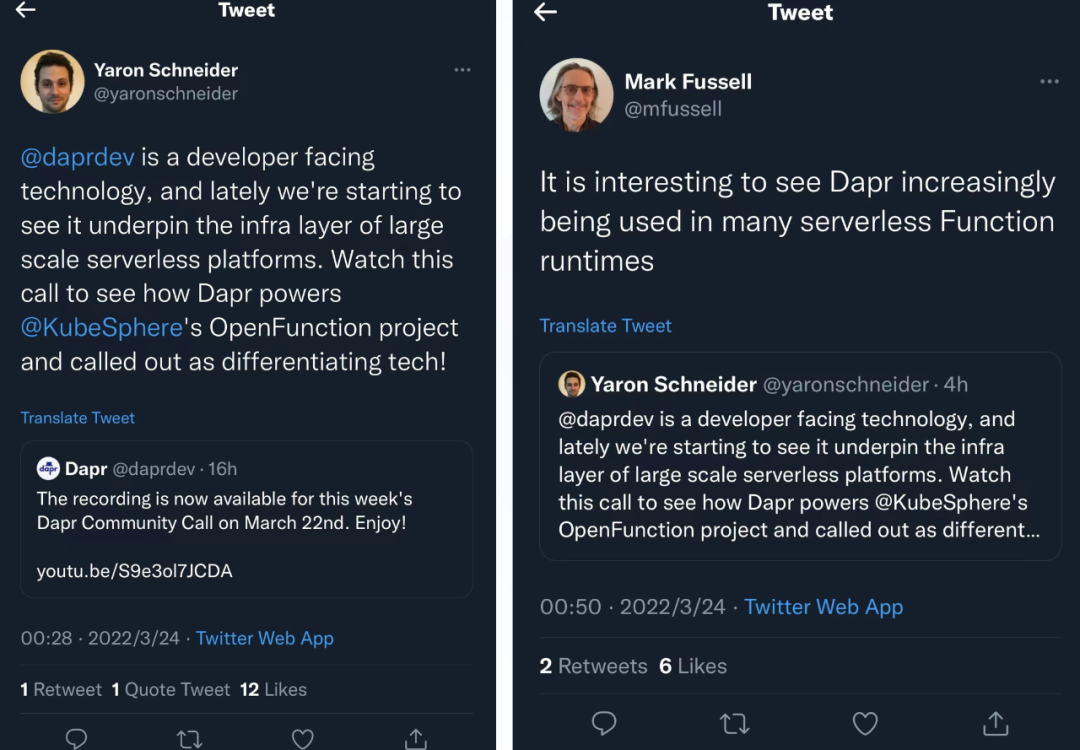Reply to Mark Fussell's tweet
This screenshot has height=750, width=1080.
point(603,723)
